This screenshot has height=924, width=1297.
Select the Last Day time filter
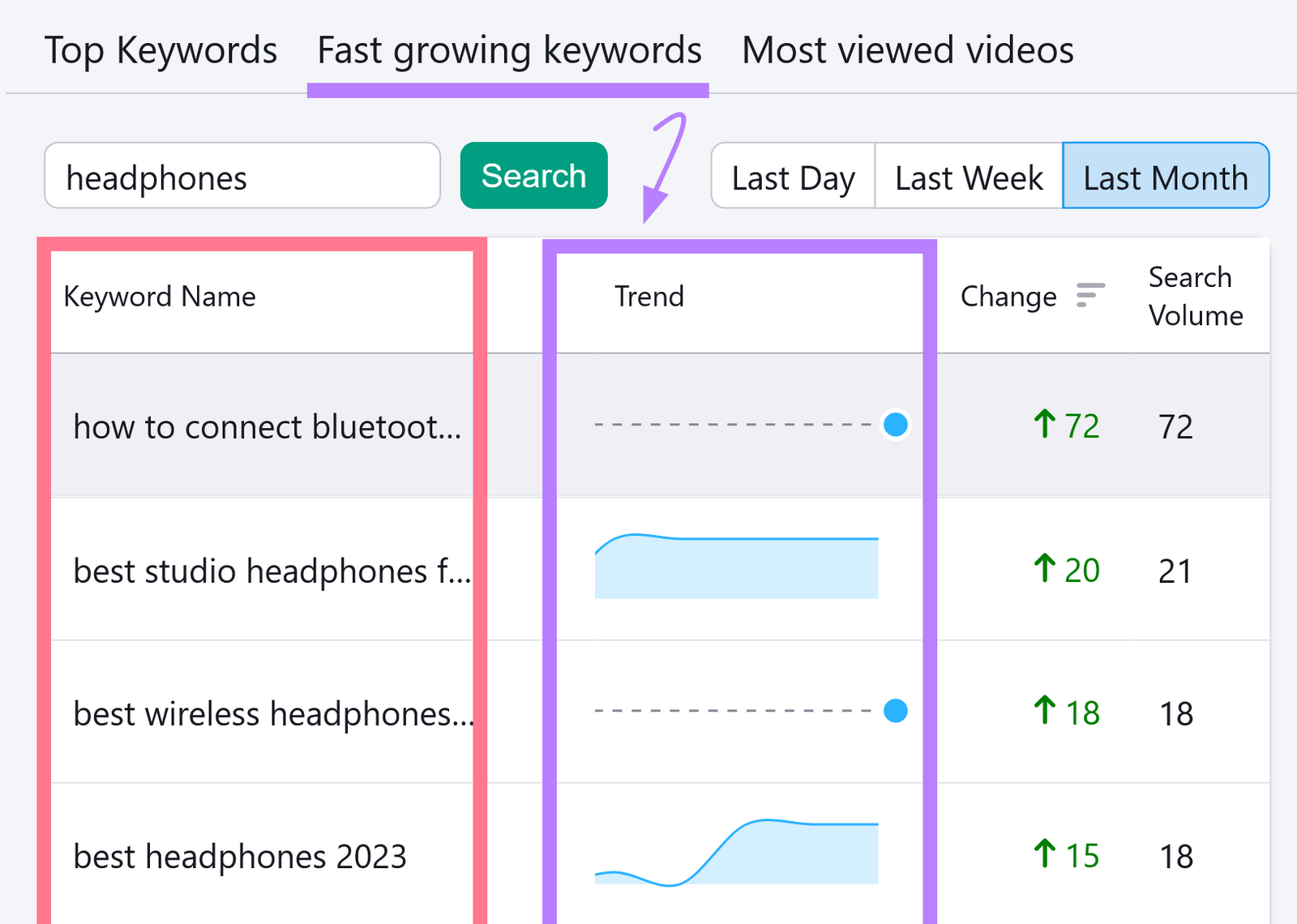[x=792, y=176]
